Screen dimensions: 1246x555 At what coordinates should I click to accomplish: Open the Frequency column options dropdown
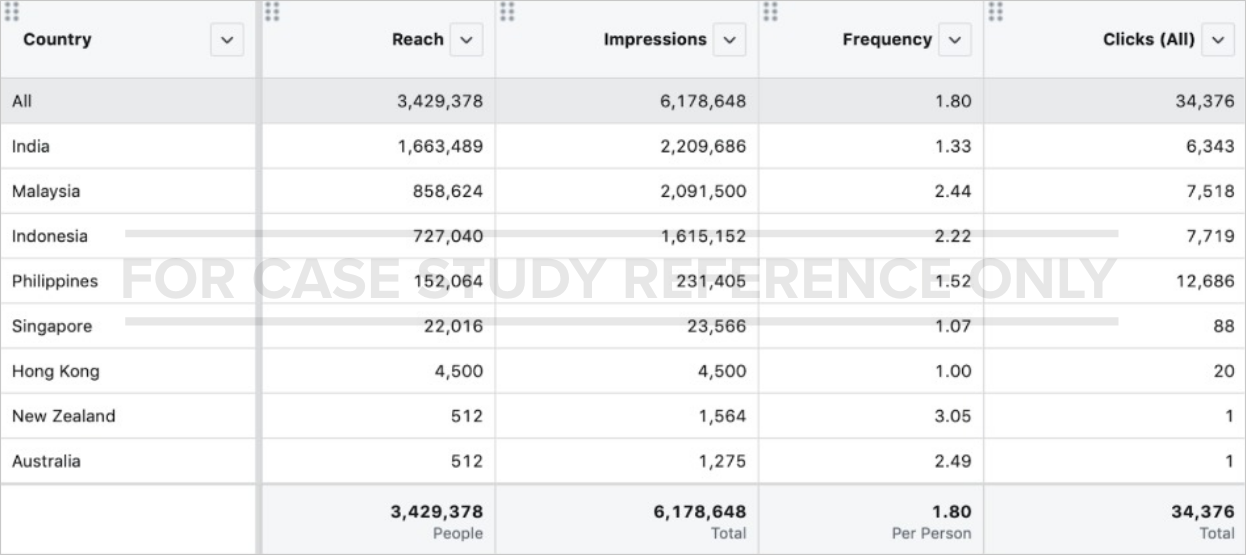point(955,40)
